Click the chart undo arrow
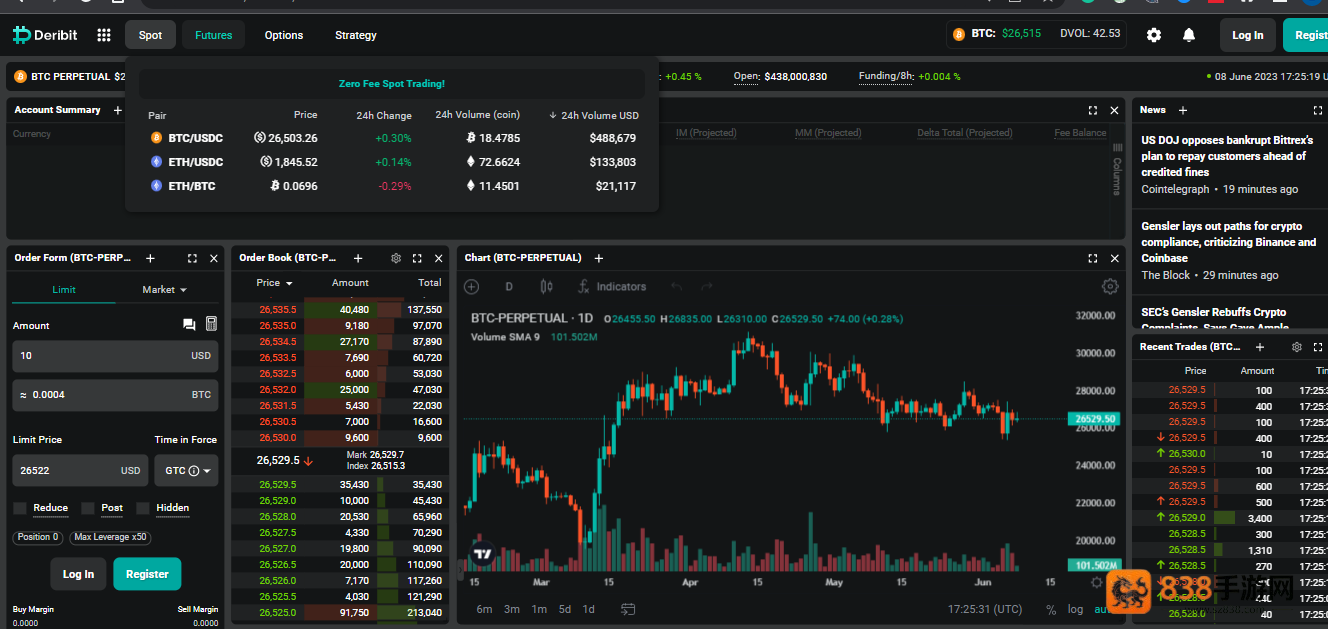The height and width of the screenshot is (629, 1328). [x=678, y=287]
